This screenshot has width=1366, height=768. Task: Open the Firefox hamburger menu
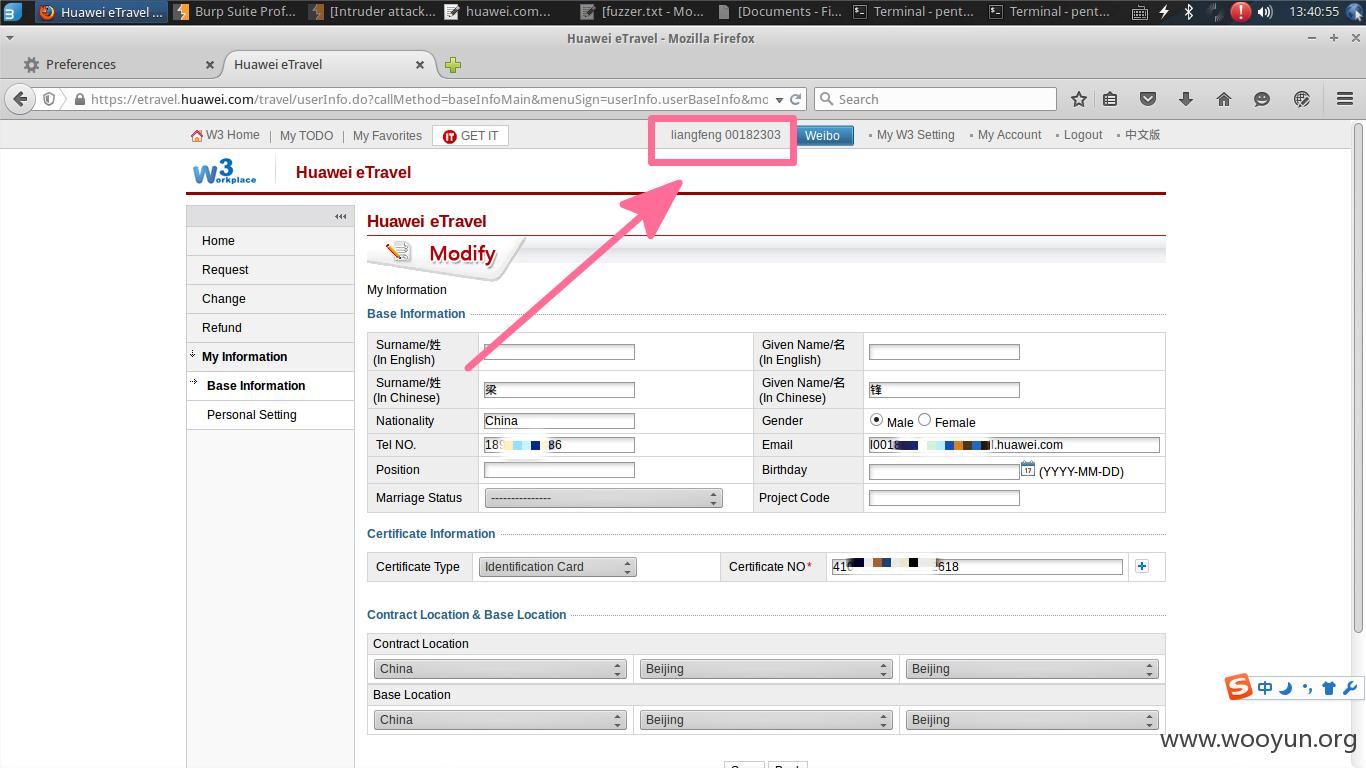(1344, 99)
